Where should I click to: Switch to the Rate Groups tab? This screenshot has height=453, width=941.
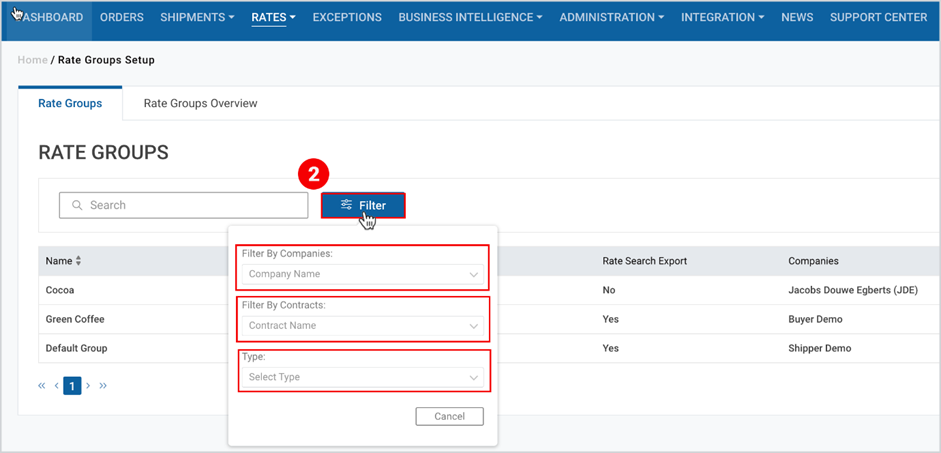[x=70, y=103]
